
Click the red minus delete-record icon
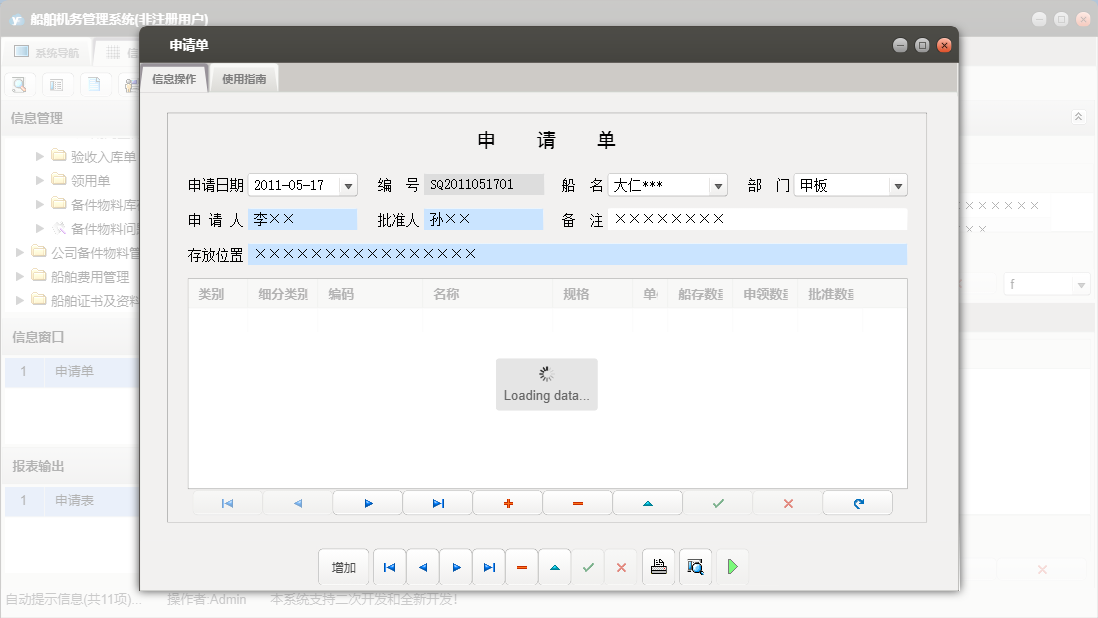point(577,503)
